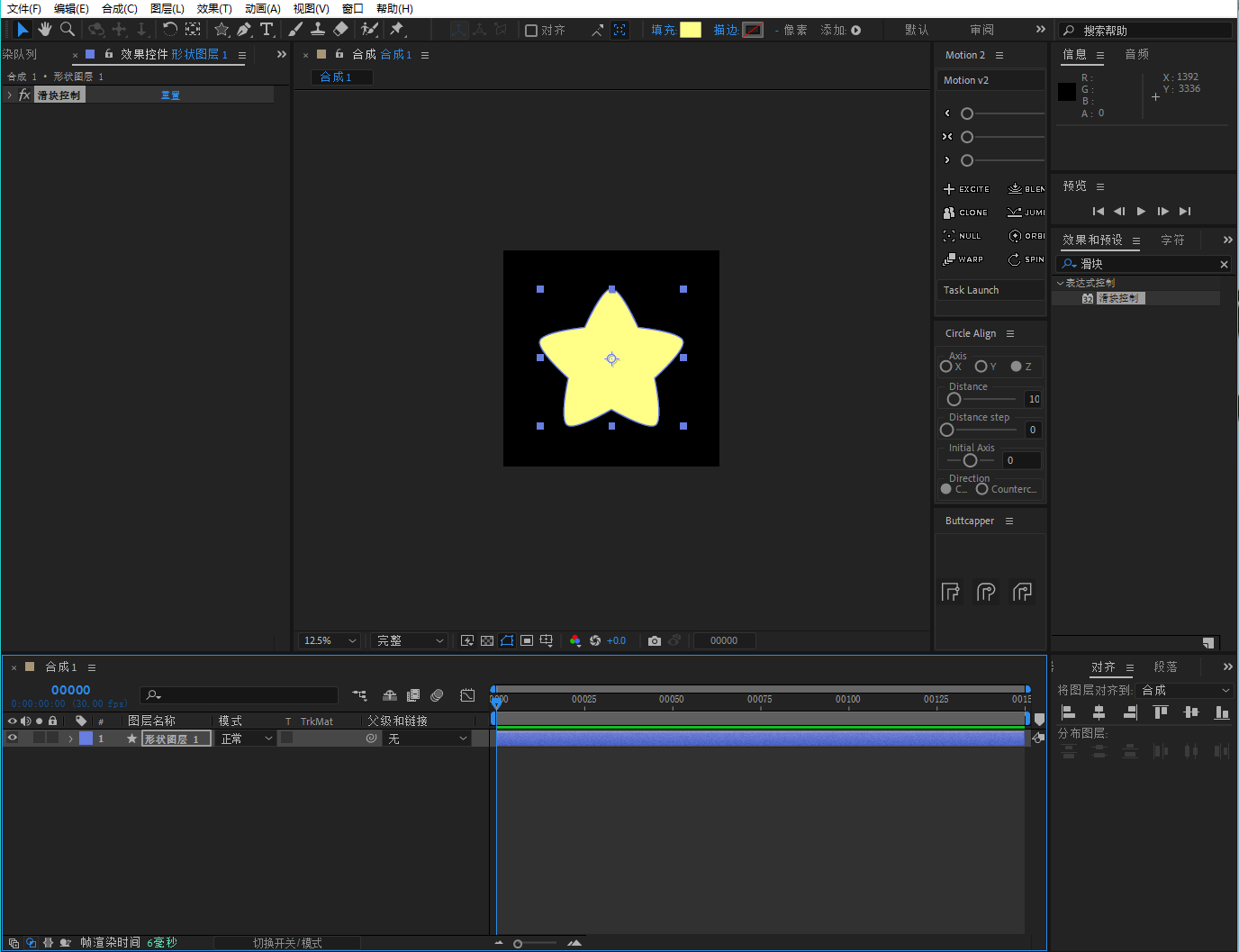The width and height of the screenshot is (1239, 952).
Task: Click the CLONE button in Motion v2
Action: (x=965, y=213)
